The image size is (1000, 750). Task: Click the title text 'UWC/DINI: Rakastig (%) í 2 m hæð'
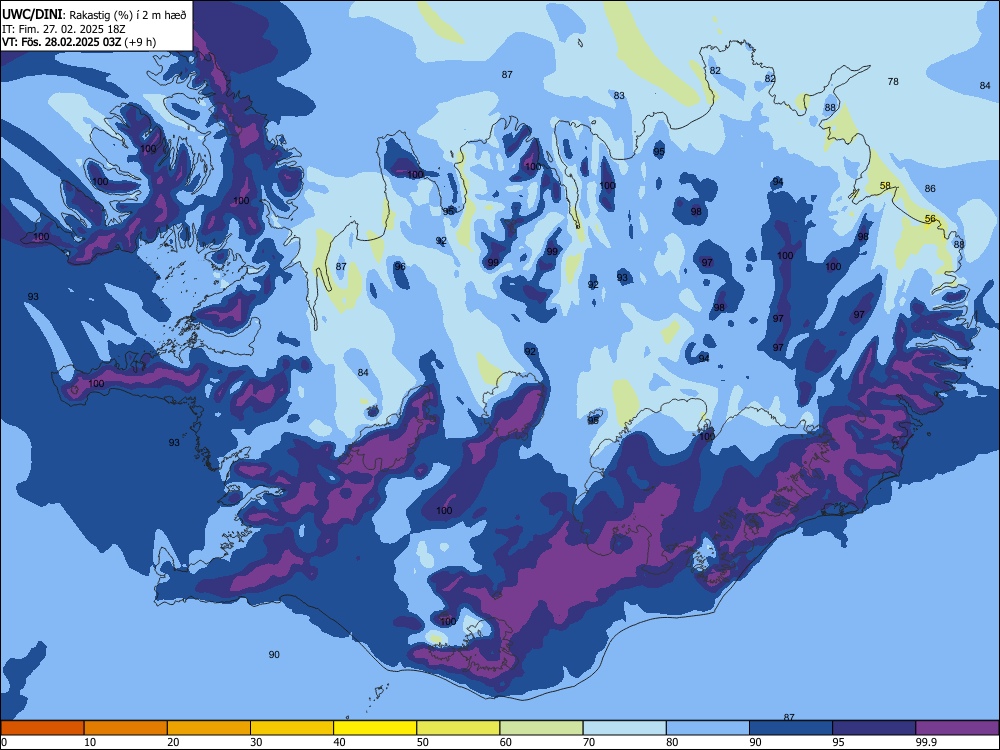(x=94, y=15)
